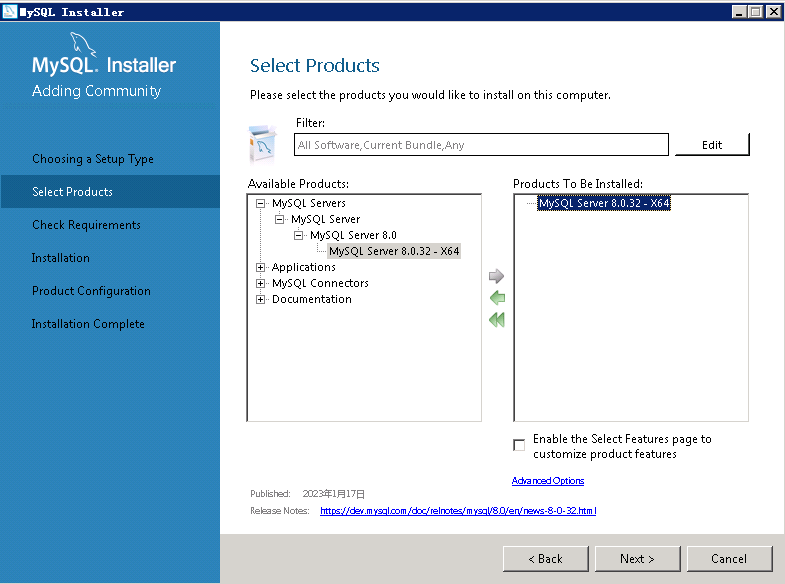Select the MySQL Servers label in the tree

[309, 203]
